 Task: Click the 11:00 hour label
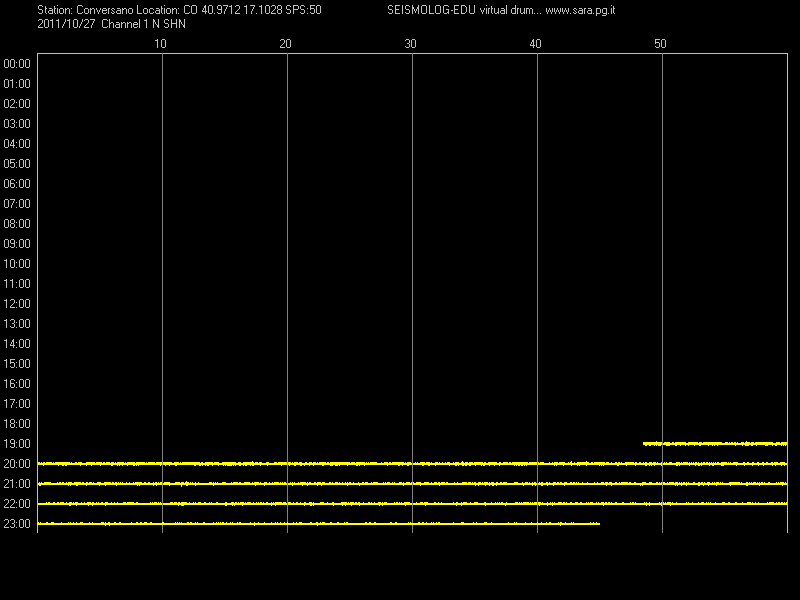[17, 284]
